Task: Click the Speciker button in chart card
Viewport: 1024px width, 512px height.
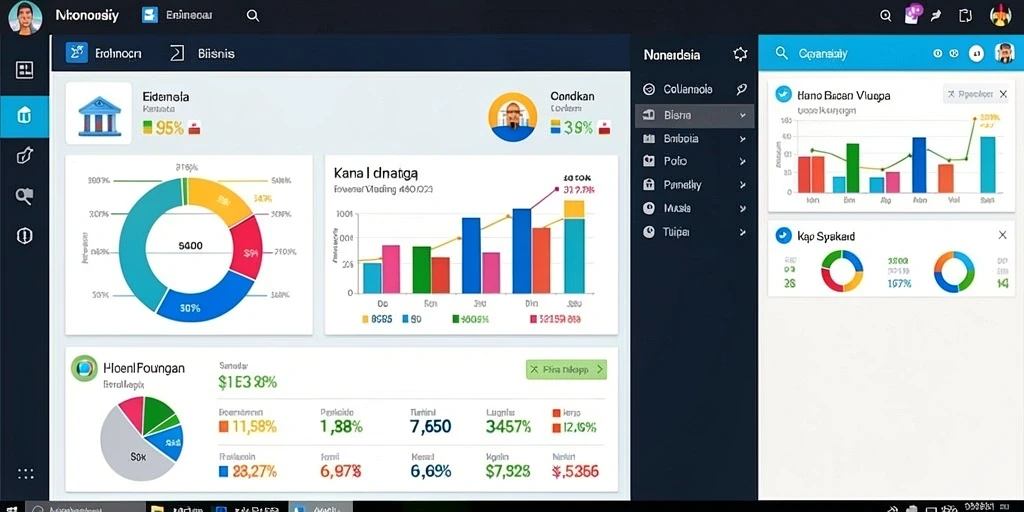Action: coord(969,94)
